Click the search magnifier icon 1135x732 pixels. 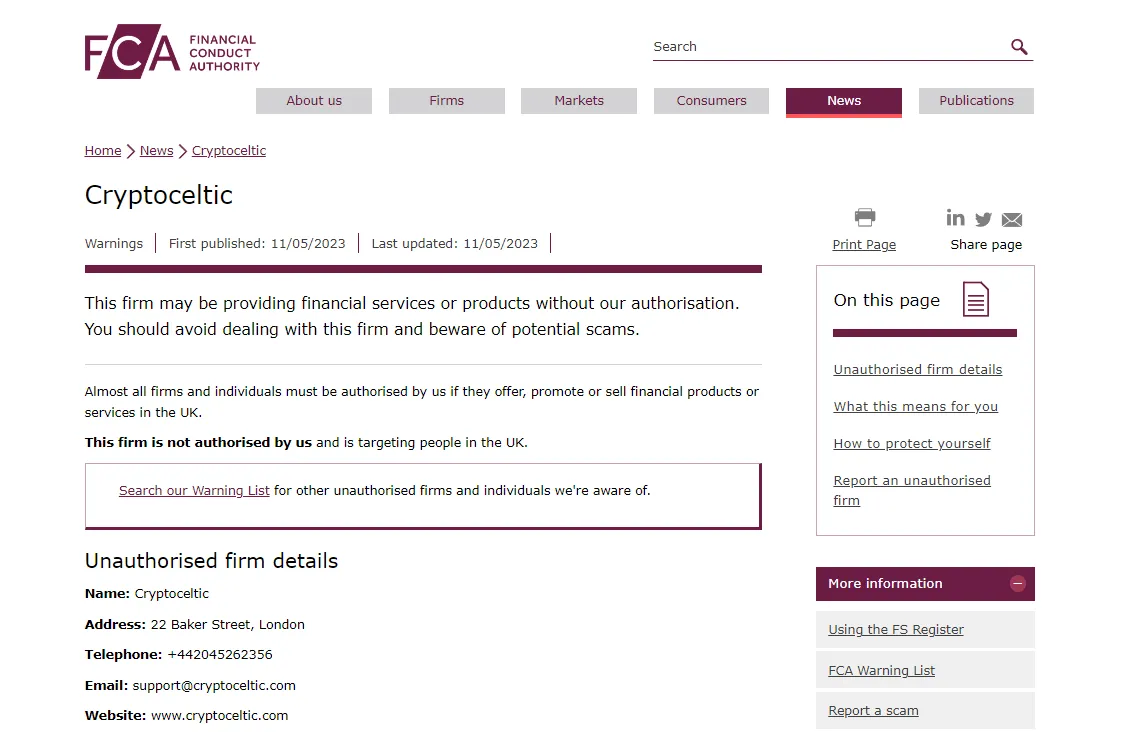point(1018,47)
